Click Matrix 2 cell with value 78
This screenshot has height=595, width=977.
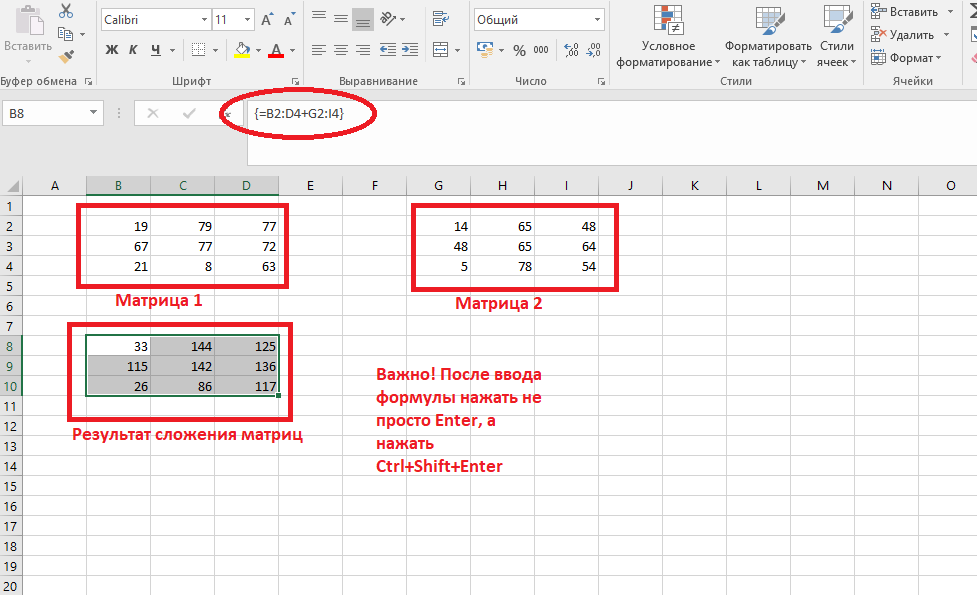(502, 267)
